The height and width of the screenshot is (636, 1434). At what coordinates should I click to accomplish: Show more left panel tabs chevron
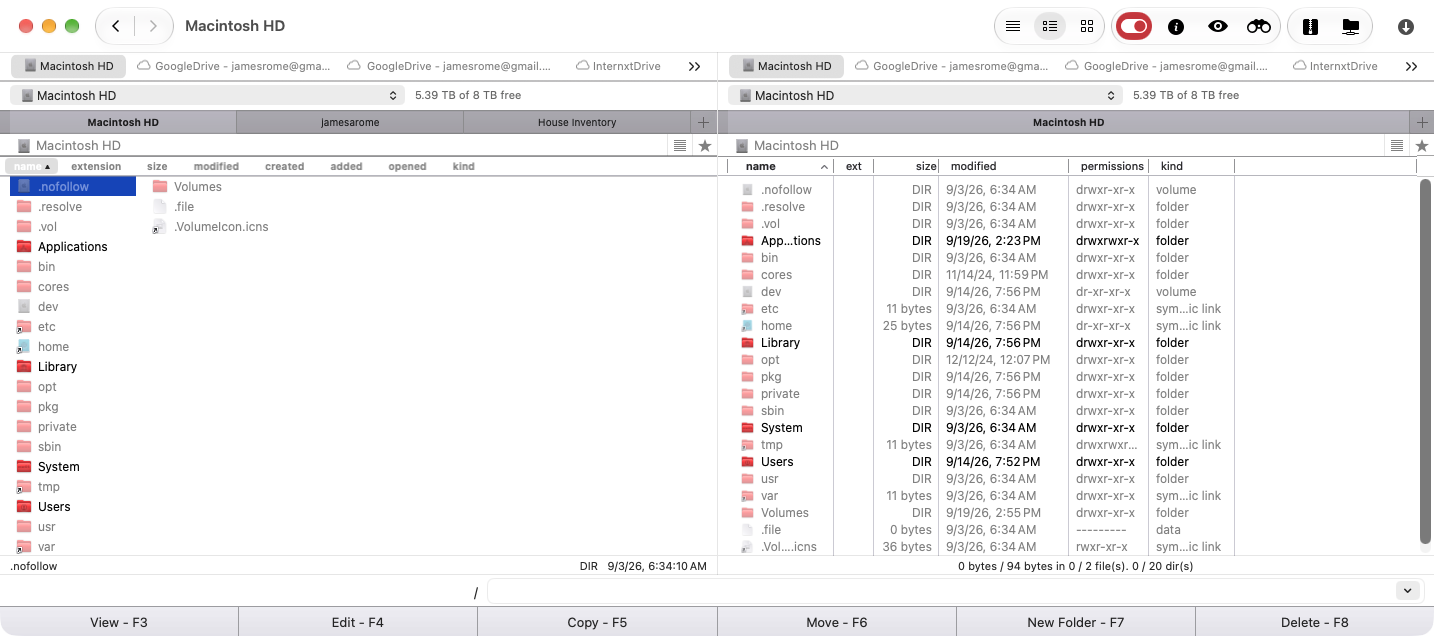coord(695,66)
